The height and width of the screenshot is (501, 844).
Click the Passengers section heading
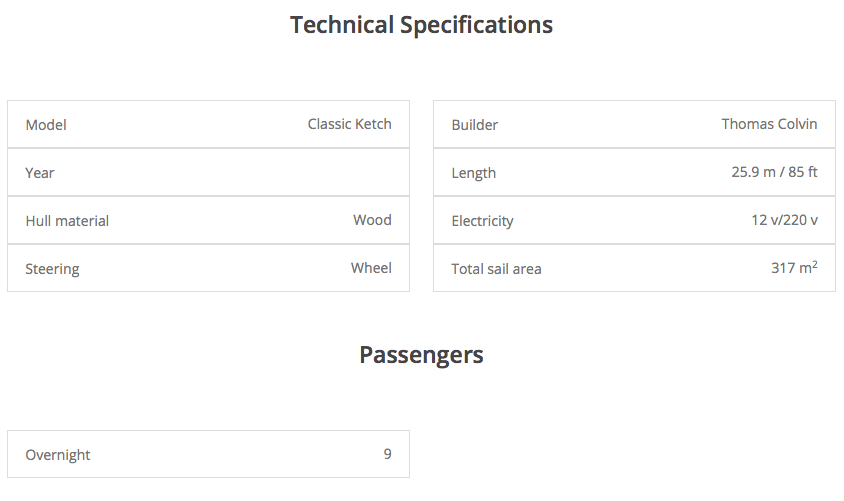tap(421, 355)
